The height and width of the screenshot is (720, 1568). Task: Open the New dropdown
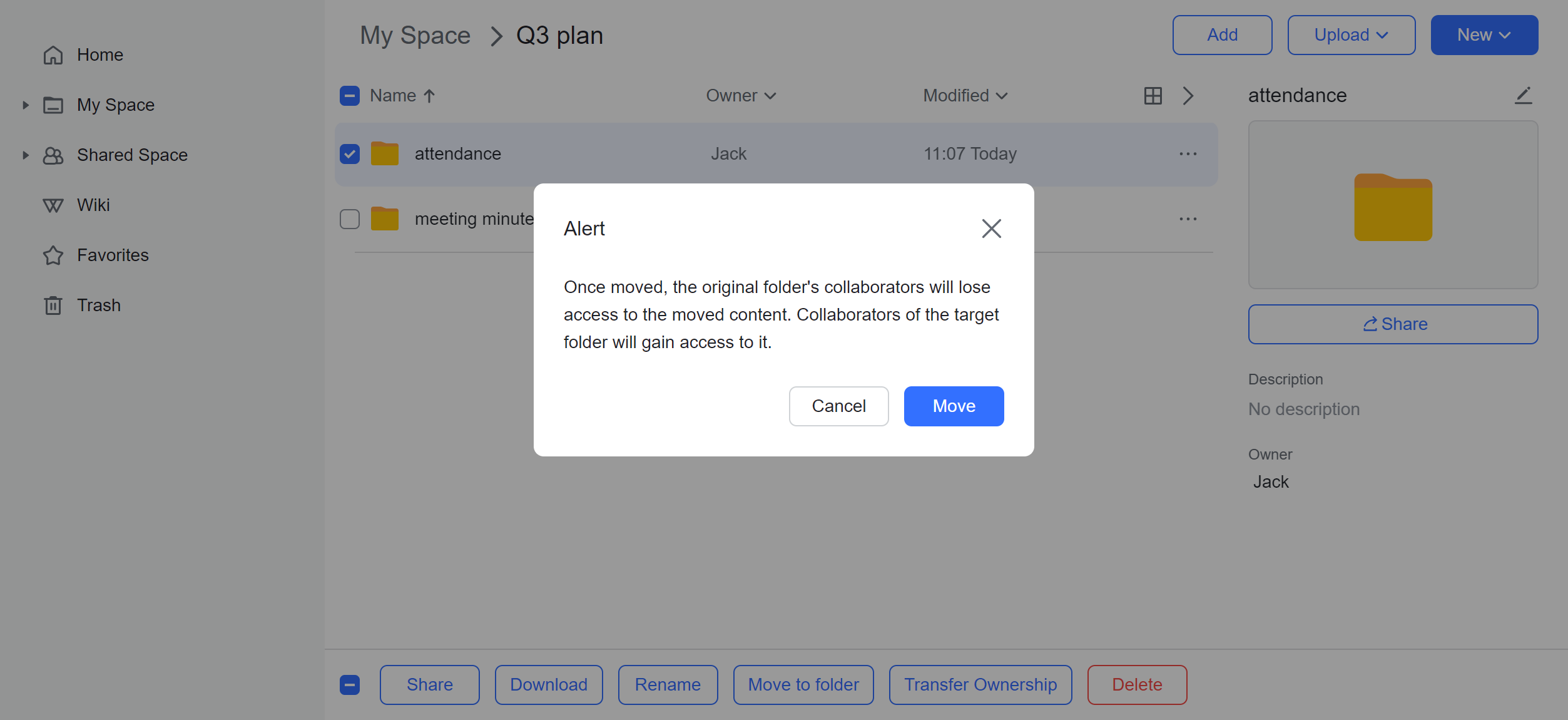[1484, 35]
